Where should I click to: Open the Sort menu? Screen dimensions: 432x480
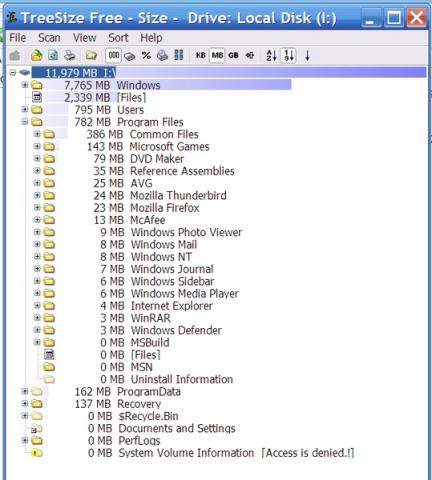(x=118, y=38)
